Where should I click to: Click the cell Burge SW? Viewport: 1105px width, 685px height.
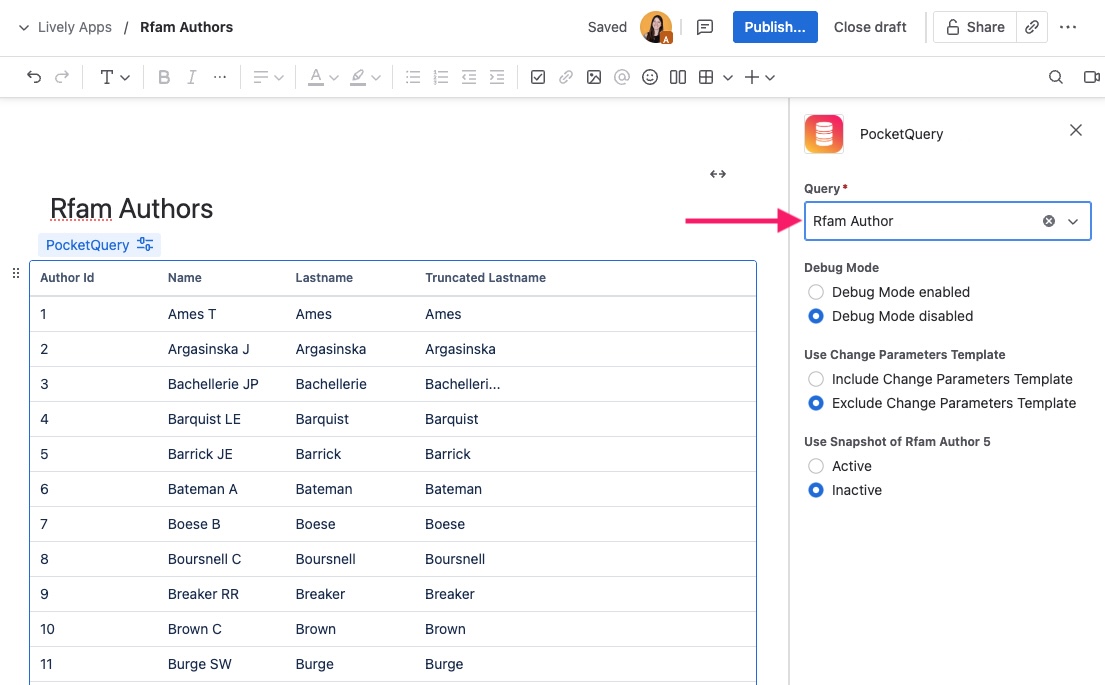coord(199,665)
